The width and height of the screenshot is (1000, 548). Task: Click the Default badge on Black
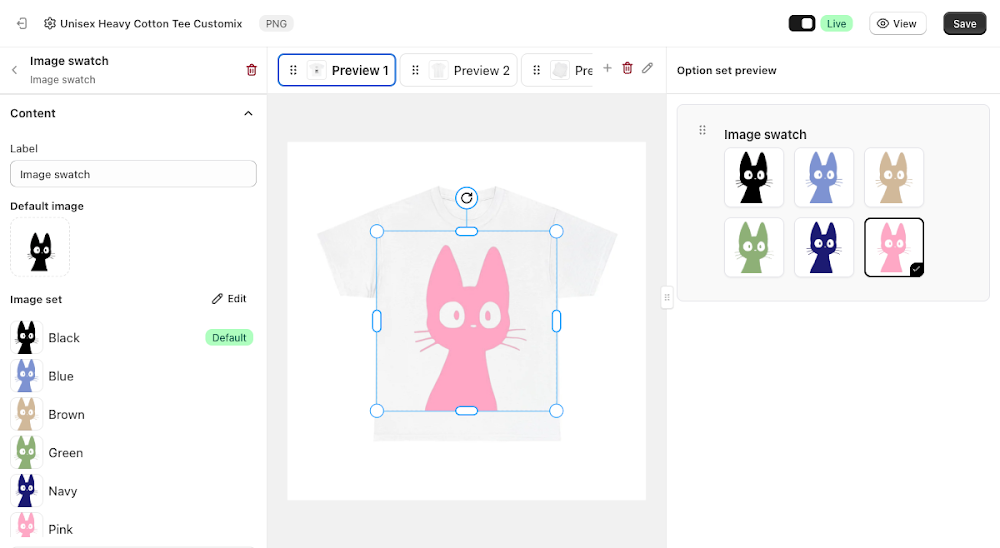click(229, 337)
